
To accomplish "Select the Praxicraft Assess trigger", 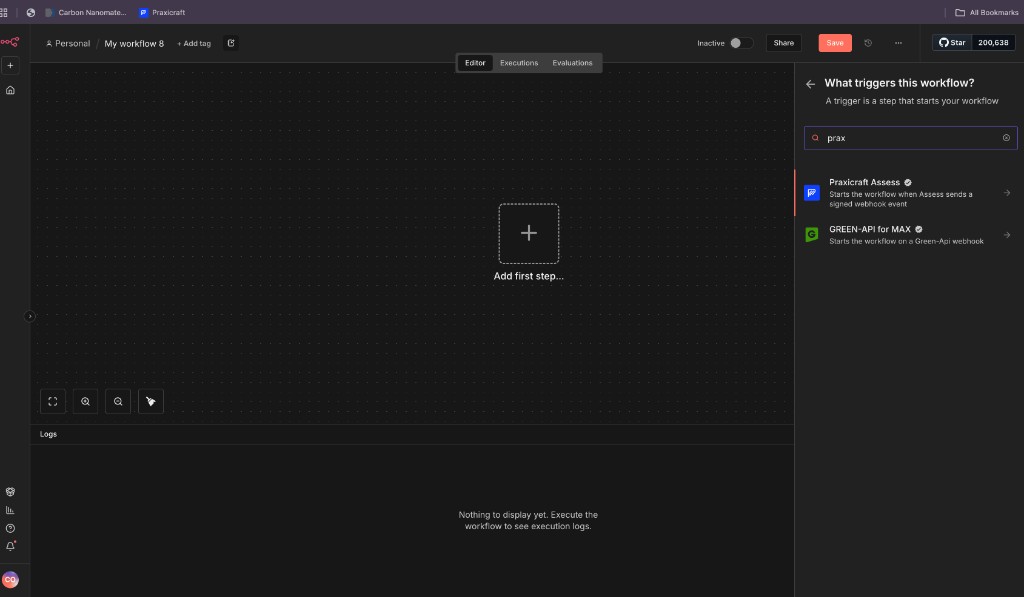I will click(x=909, y=193).
